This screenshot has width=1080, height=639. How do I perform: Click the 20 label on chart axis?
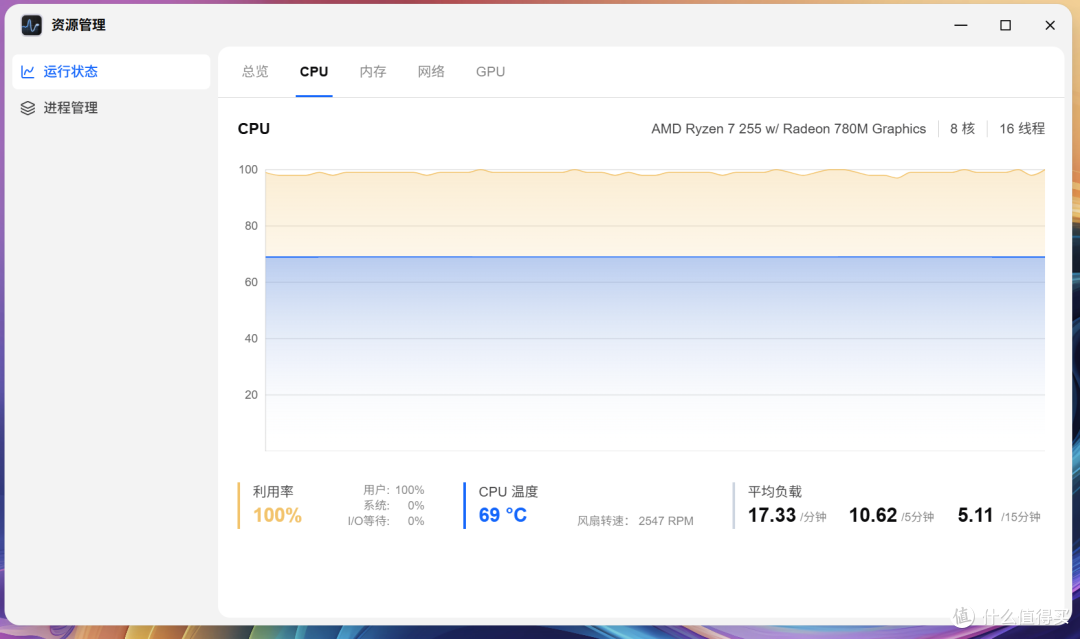tap(251, 395)
